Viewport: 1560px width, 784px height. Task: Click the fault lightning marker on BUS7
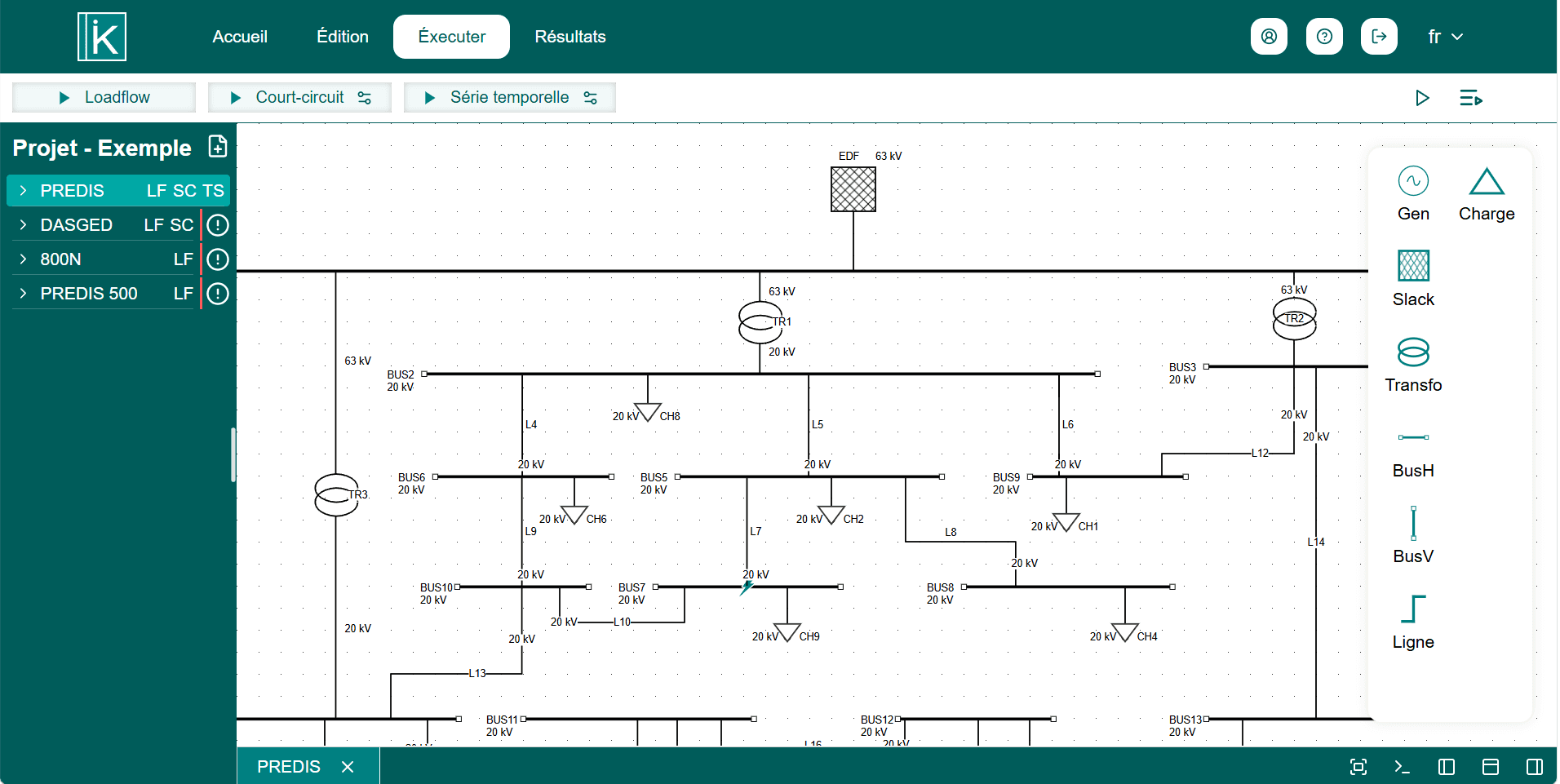(747, 587)
